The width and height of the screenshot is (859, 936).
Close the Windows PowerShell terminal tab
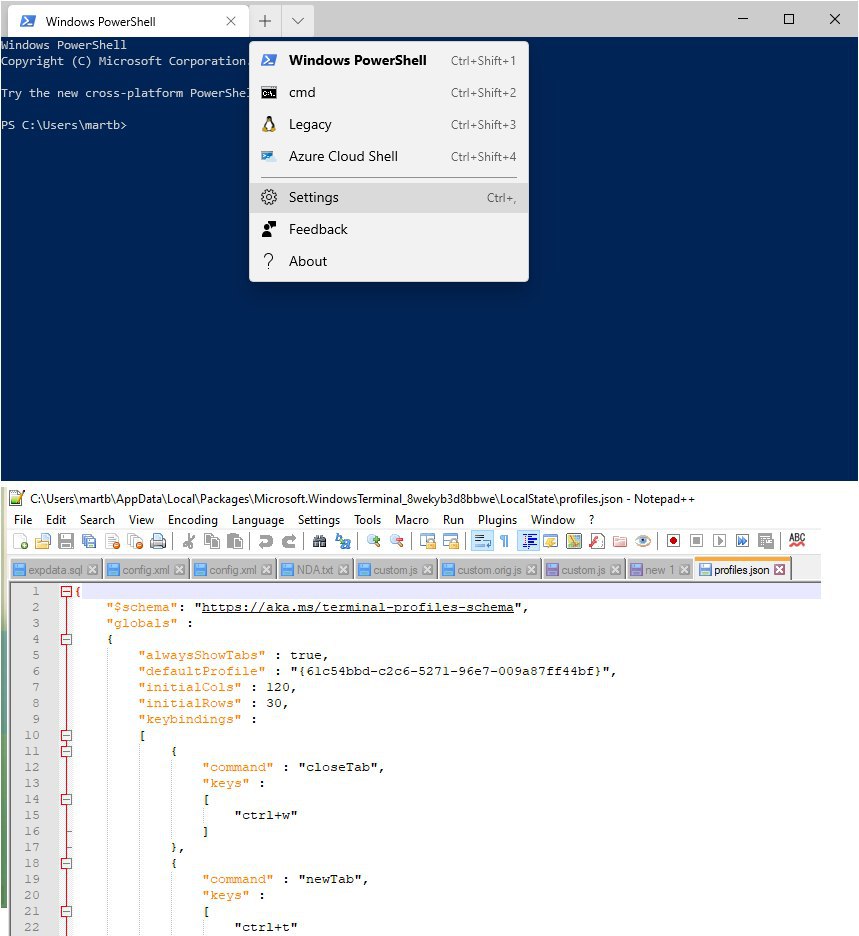click(231, 21)
